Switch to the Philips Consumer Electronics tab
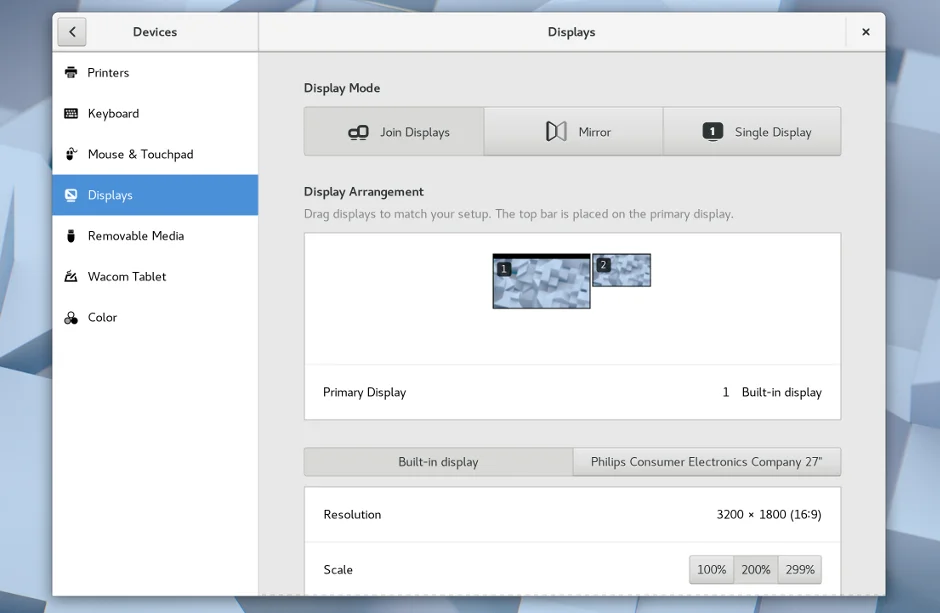 click(706, 462)
